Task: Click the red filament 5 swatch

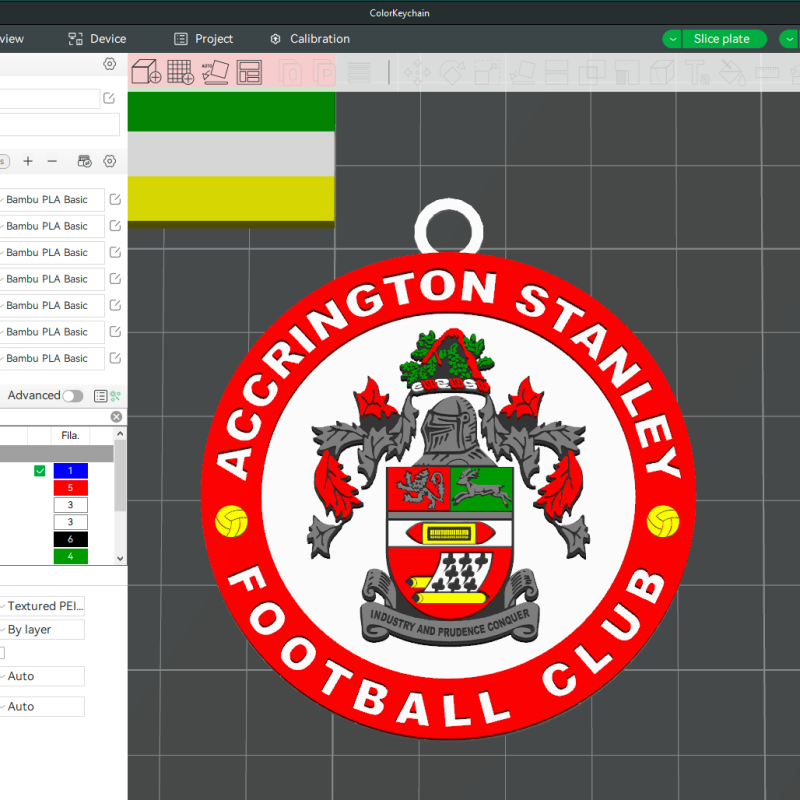Action: [x=70, y=488]
